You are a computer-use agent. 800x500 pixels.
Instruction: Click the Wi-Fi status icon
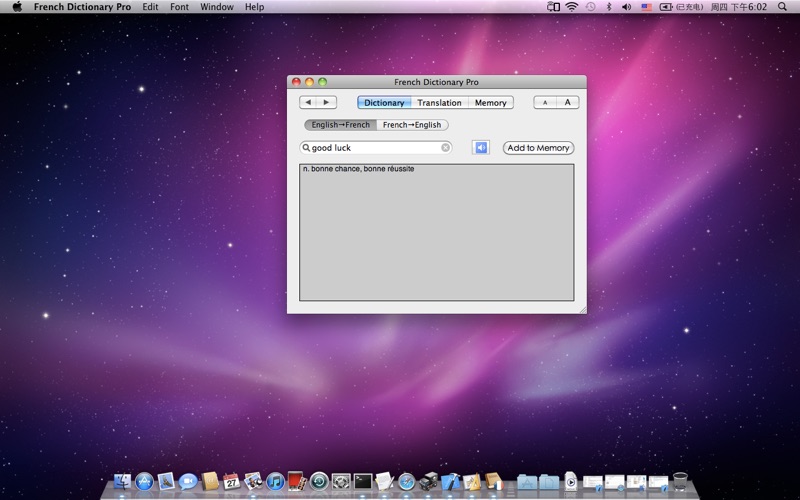pyautogui.click(x=572, y=7)
